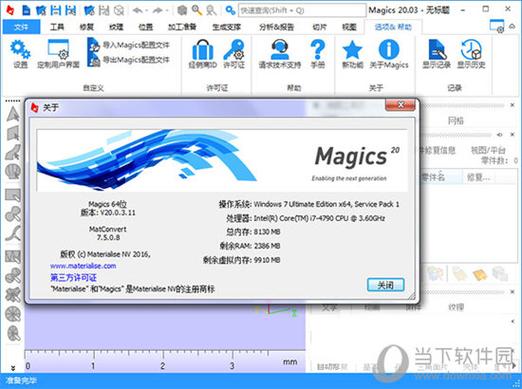522x389 pixels.
Task: Open 显示历史 history clock icon
Action: point(471,53)
